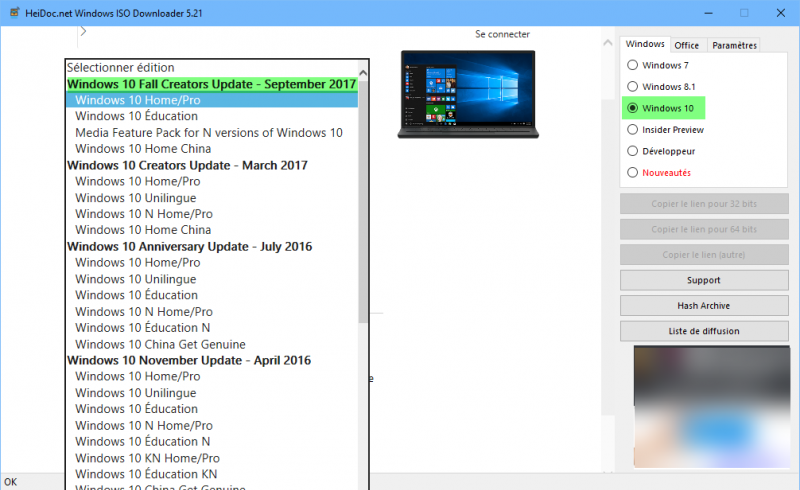Click Windows 10 Anniversary Update - July 2016 header
The image size is (800, 490).
pyautogui.click(x=212, y=247)
